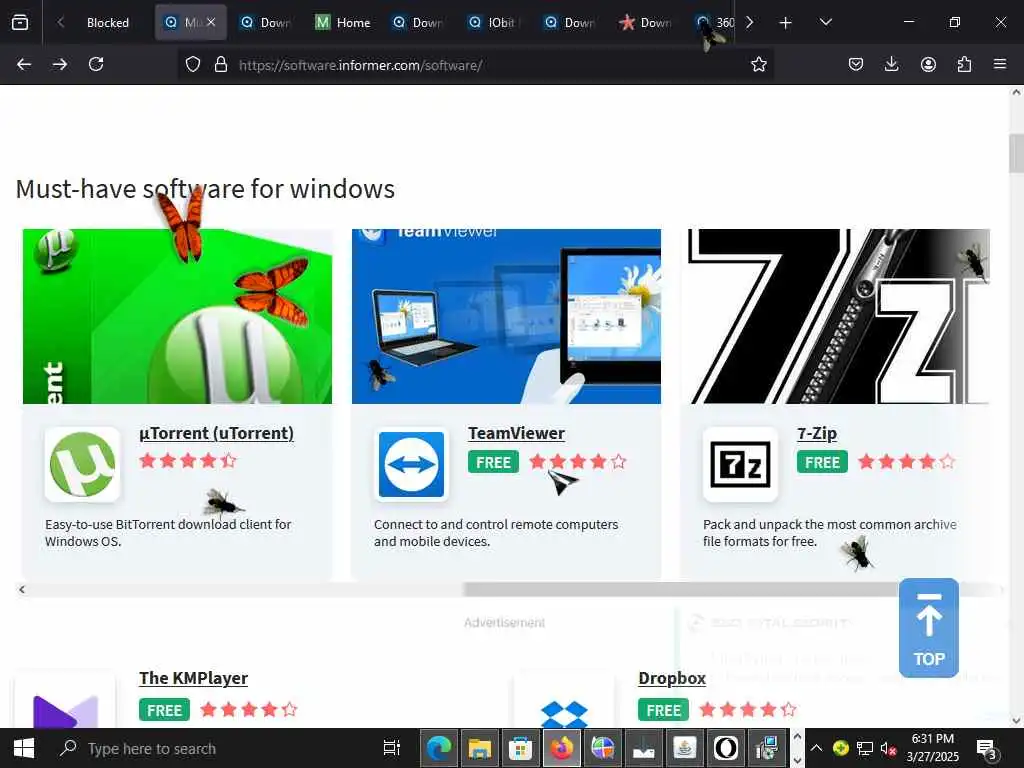Show hidden system tray icons
This screenshot has width=1024, height=768.
pyautogui.click(x=816, y=748)
